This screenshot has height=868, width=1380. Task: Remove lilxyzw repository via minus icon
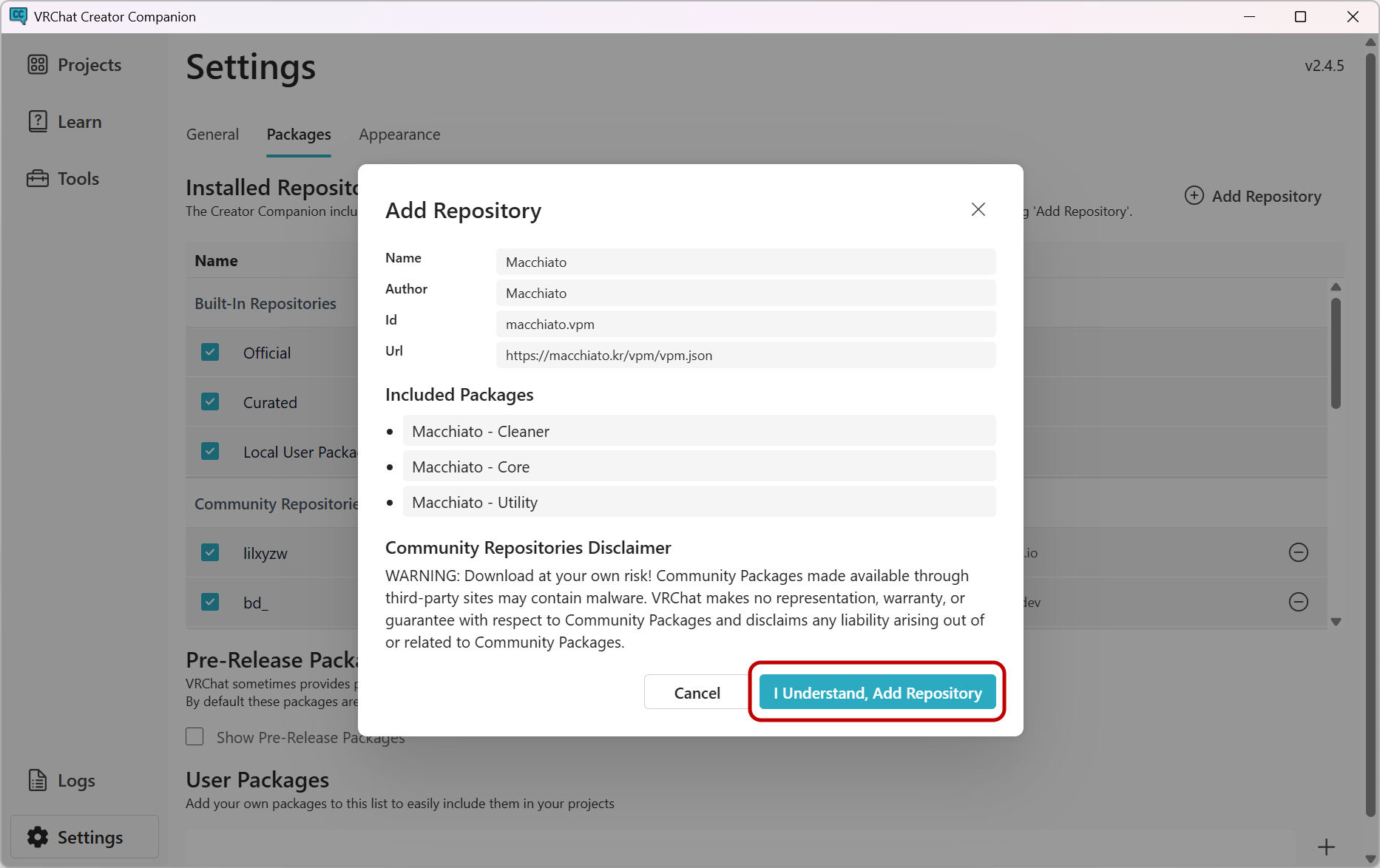[x=1299, y=552]
